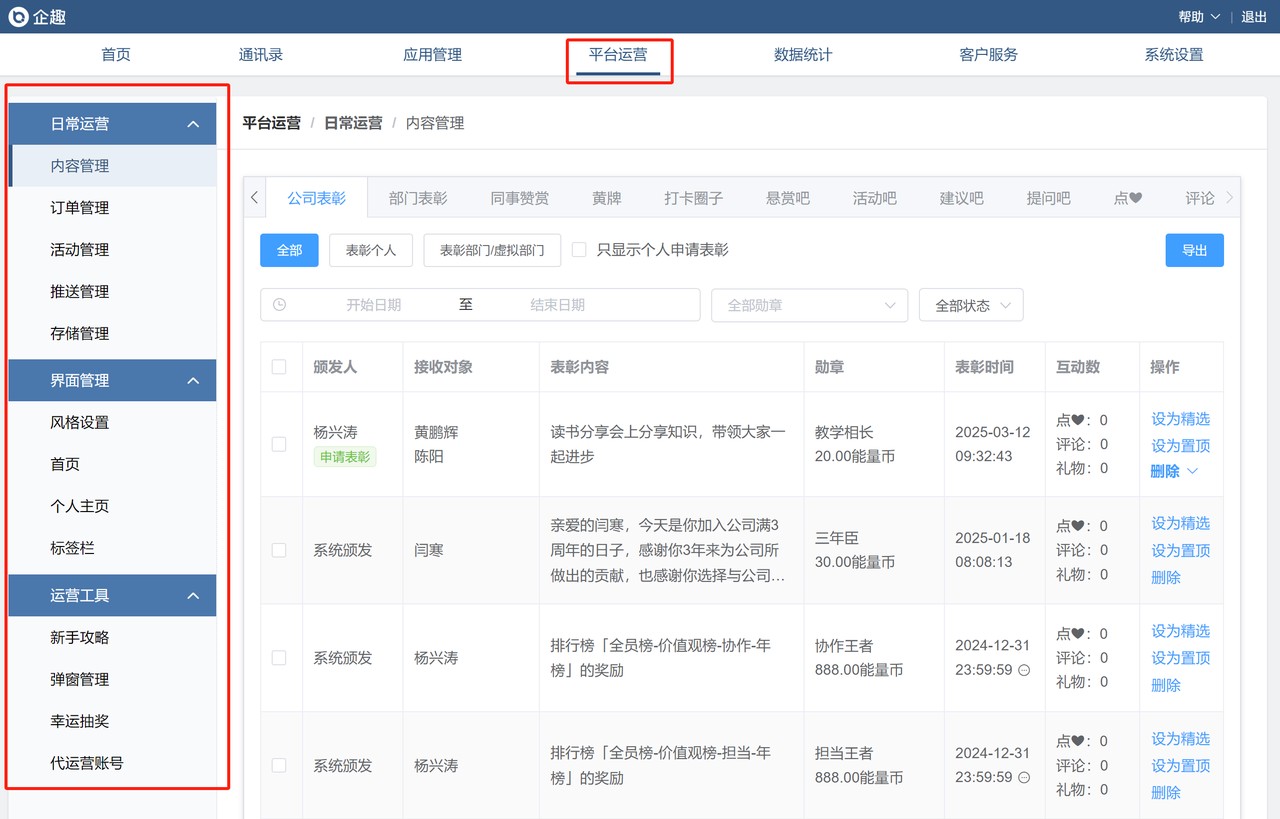Toggle the select-all checkbox in table header
The width and height of the screenshot is (1280, 819).
click(279, 367)
